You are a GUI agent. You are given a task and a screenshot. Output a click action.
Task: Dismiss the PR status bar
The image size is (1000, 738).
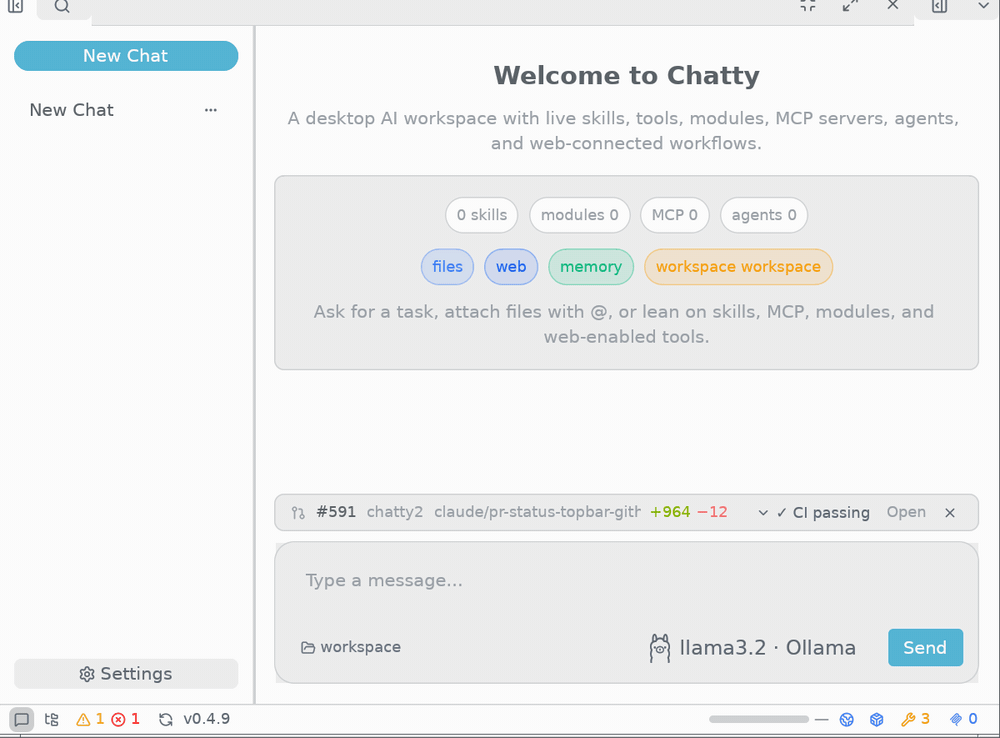[950, 513]
